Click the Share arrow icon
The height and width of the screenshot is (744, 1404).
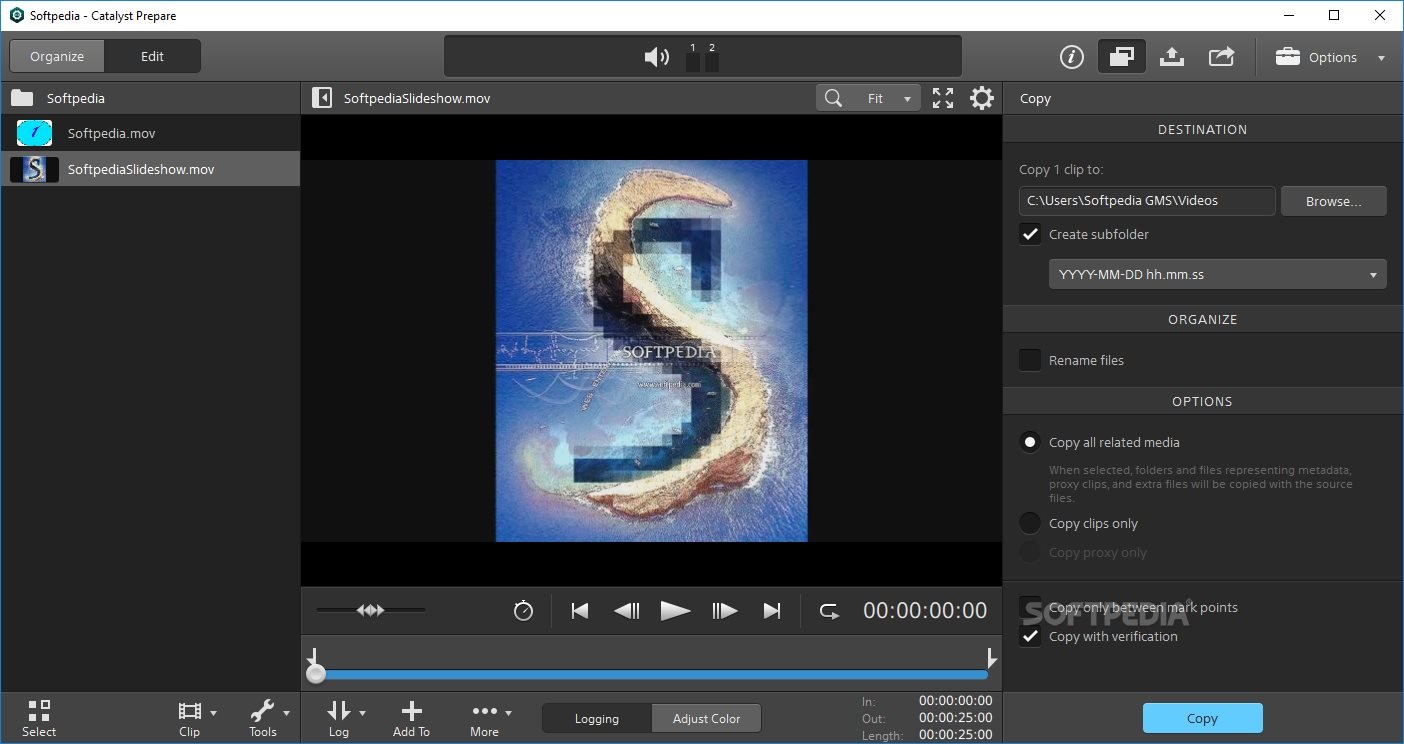coord(1221,57)
